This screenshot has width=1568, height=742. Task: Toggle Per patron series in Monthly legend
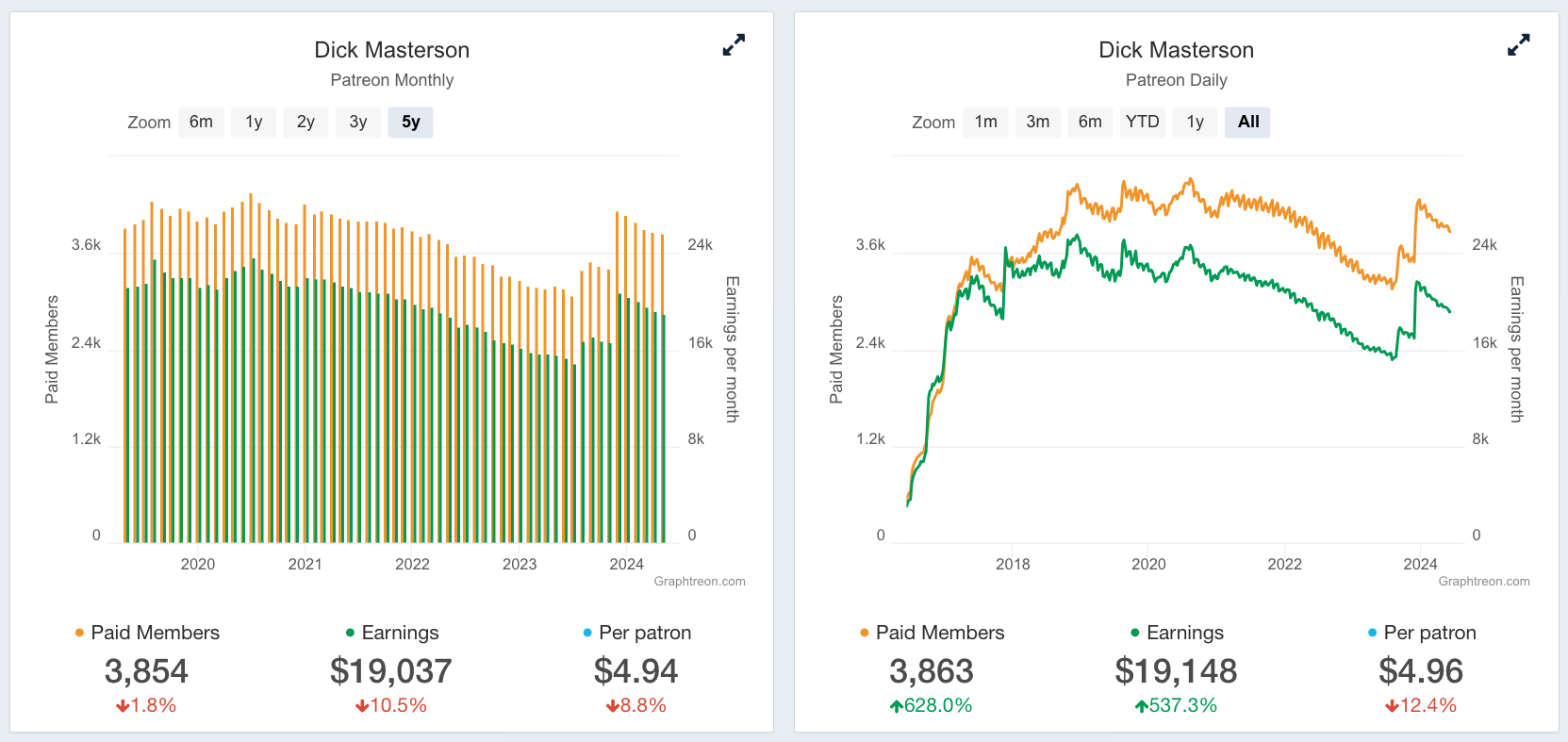point(637,633)
